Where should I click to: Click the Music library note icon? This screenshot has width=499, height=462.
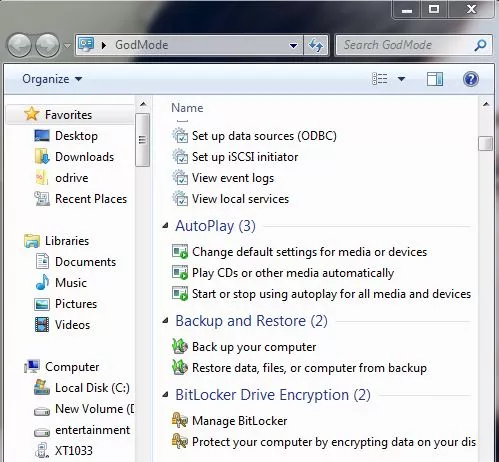point(42,282)
